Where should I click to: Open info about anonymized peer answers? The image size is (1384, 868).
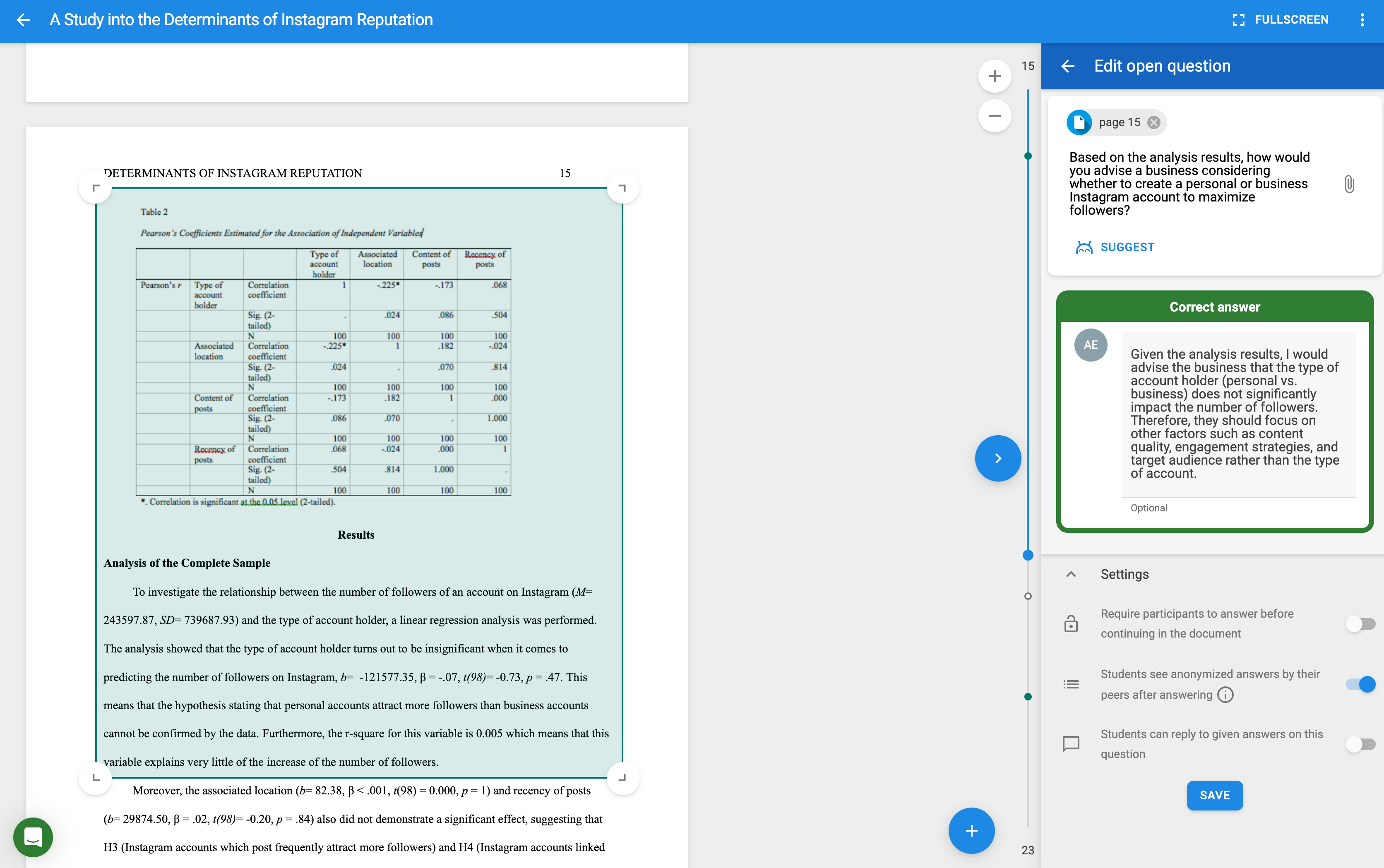point(1225,695)
